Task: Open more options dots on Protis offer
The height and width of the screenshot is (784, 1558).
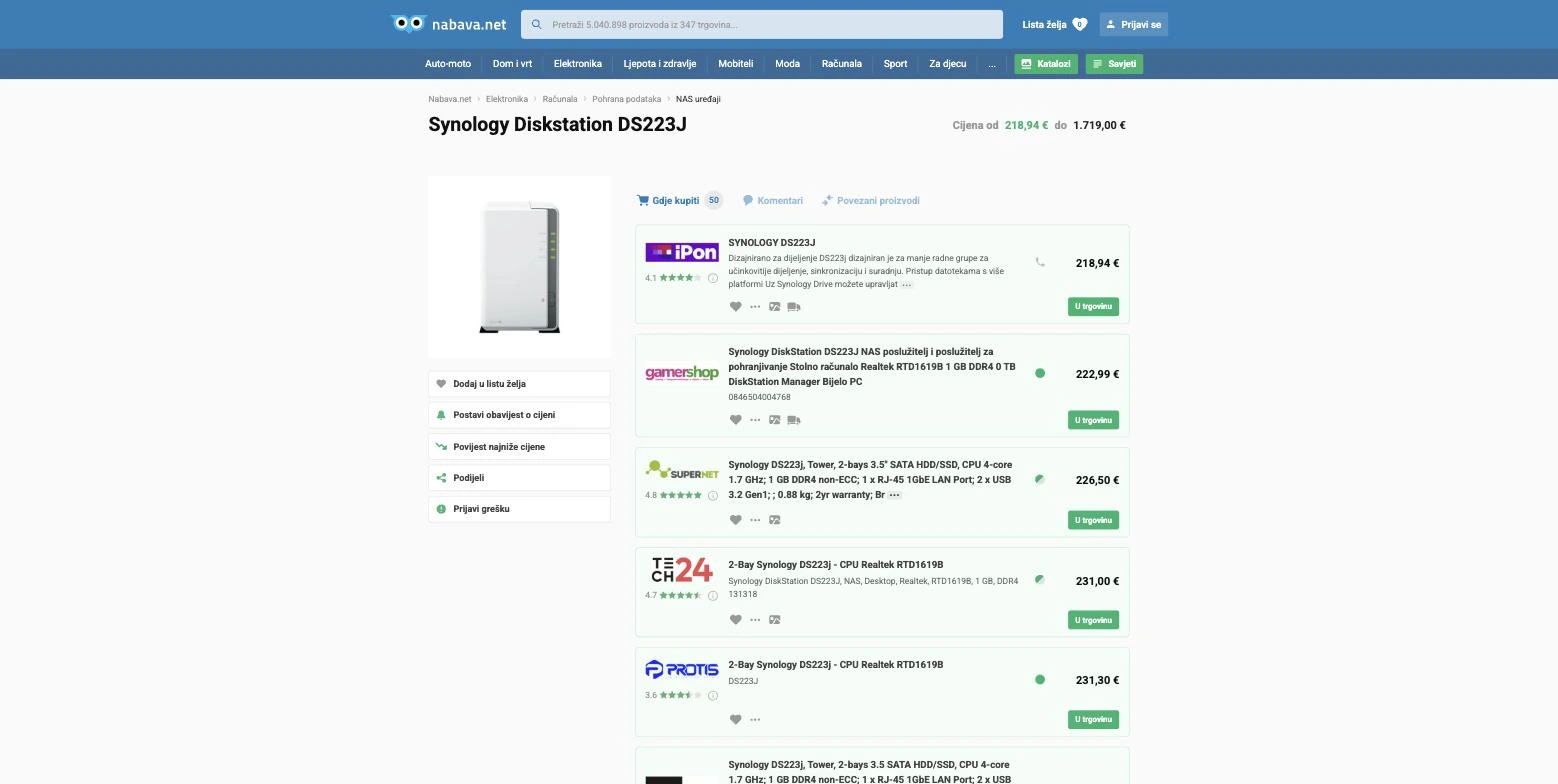Action: click(x=755, y=719)
